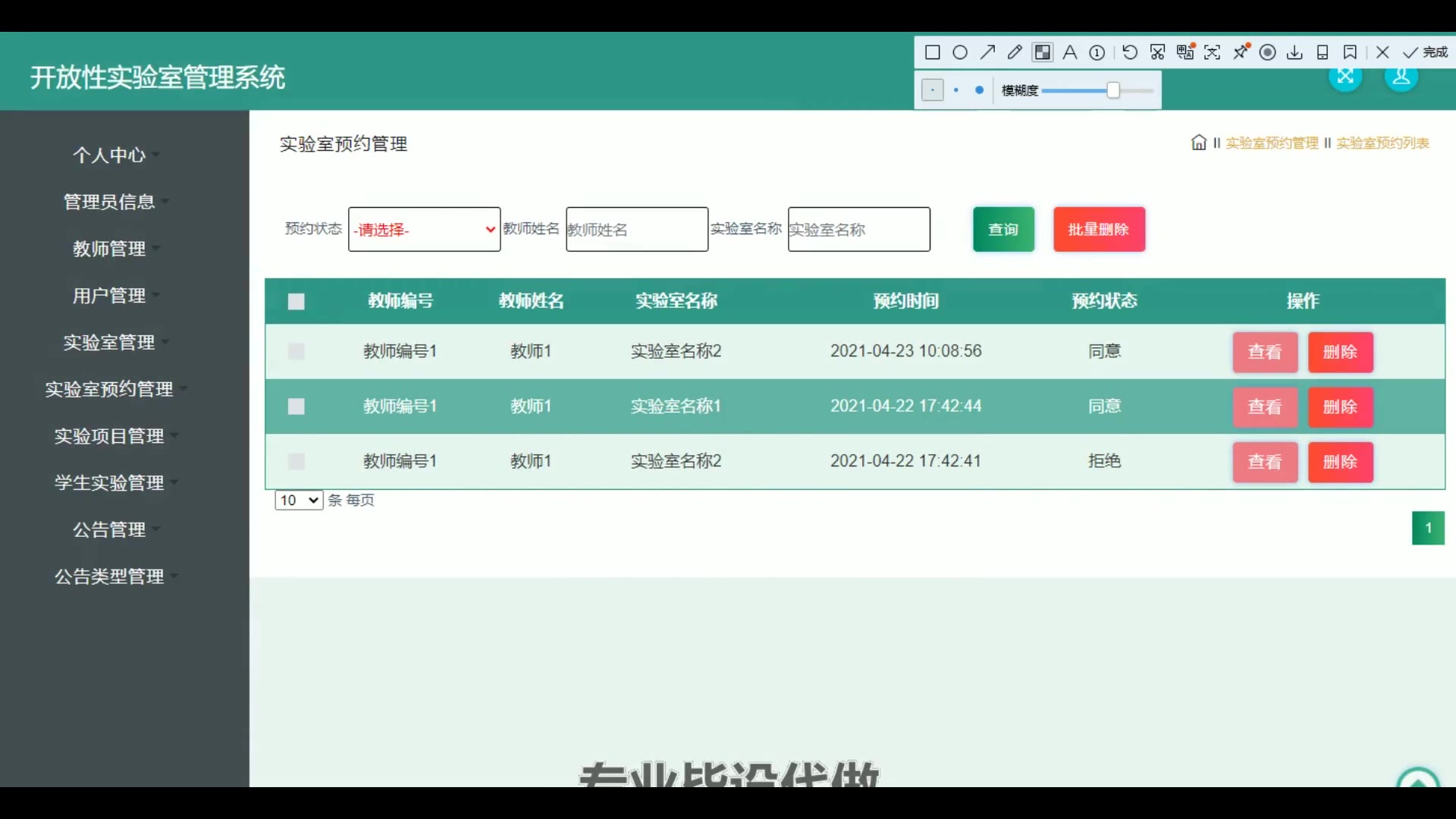The image size is (1456, 819).
Task: Check the row for 实验室名称1 at 17:42:44
Action: (297, 406)
